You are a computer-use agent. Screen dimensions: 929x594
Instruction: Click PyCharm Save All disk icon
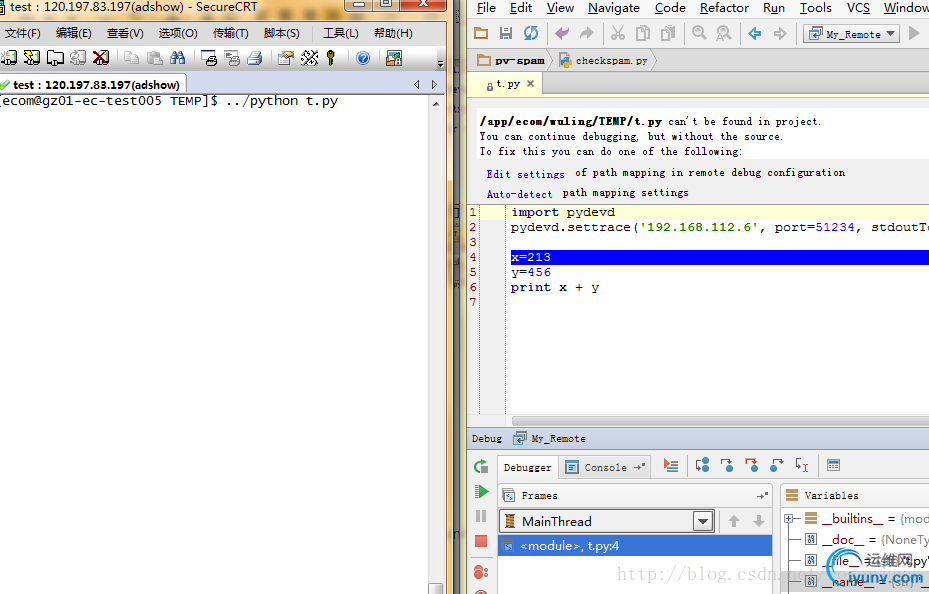505,33
